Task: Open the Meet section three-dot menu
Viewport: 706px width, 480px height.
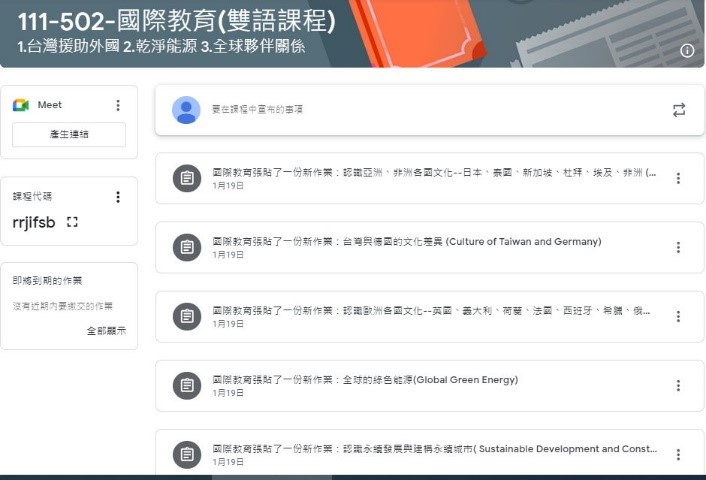Action: [118, 105]
